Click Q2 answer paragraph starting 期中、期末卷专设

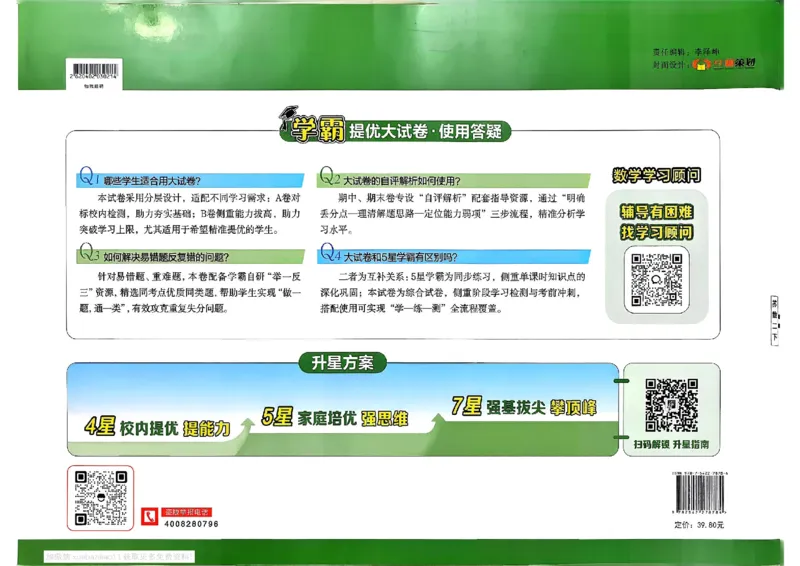453,214
